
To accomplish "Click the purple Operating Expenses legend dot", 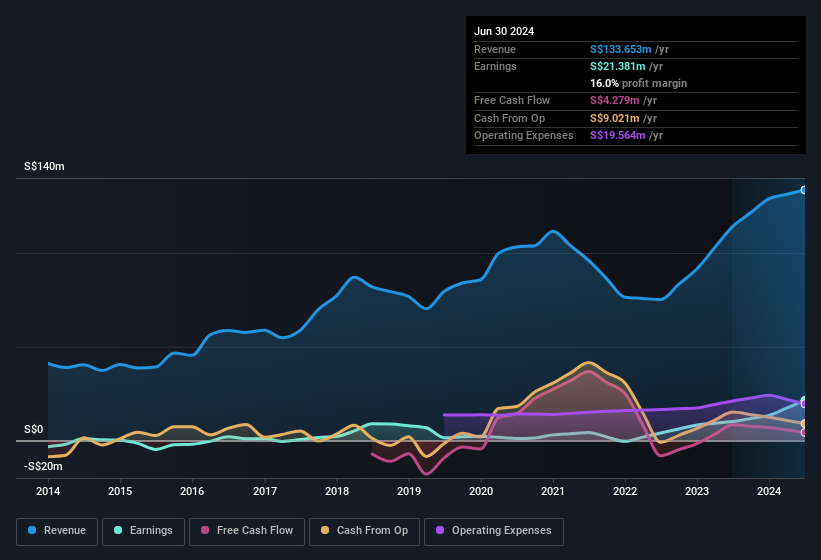I will coord(440,530).
